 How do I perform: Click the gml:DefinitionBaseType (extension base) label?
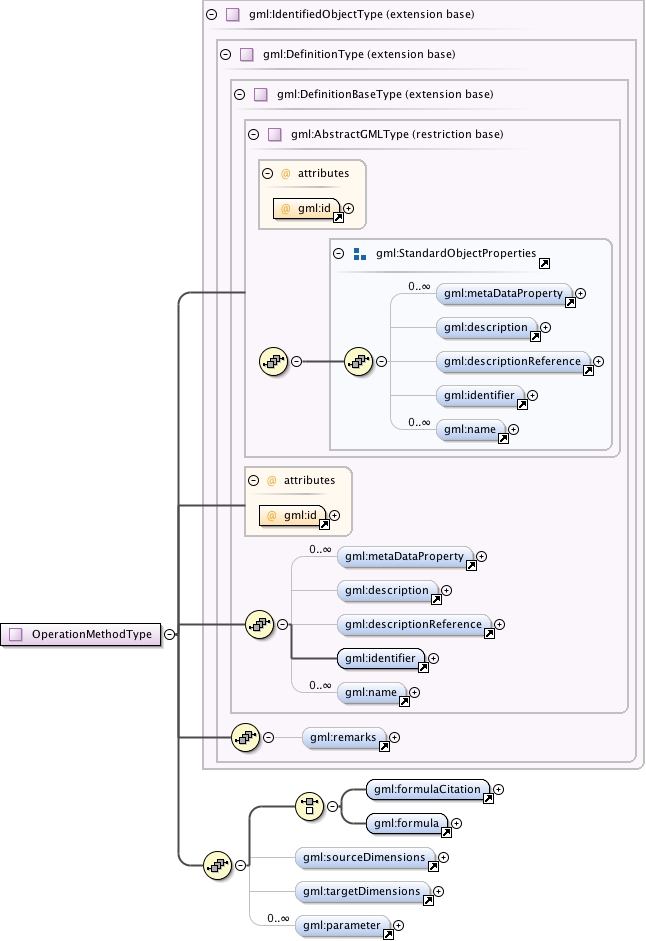click(385, 94)
